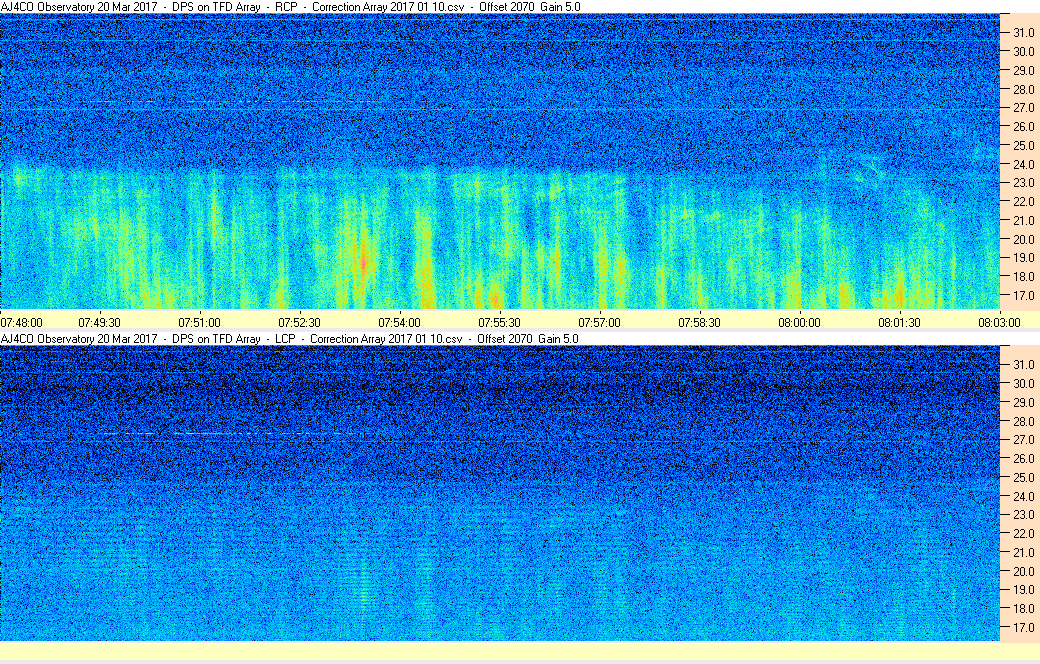Choose the 24.0 frequency label on LCP plot

1023,496
